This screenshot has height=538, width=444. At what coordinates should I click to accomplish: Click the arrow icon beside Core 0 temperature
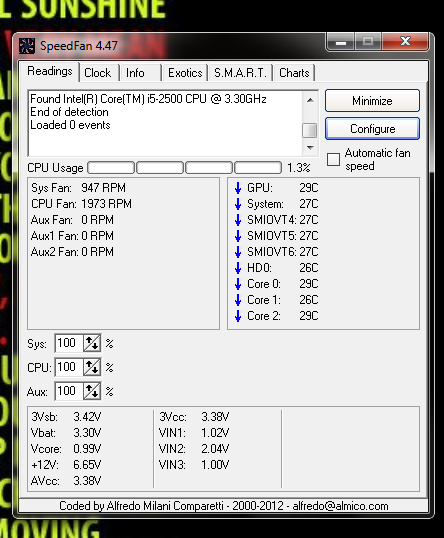[x=238, y=284]
